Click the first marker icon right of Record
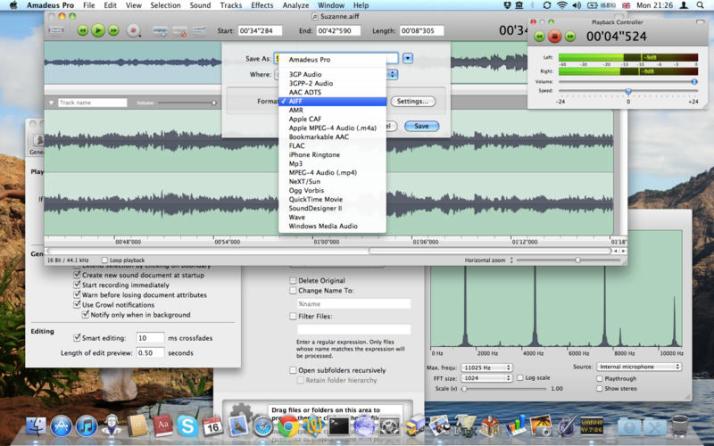Viewport: 714px width, 446px height. coord(160,31)
